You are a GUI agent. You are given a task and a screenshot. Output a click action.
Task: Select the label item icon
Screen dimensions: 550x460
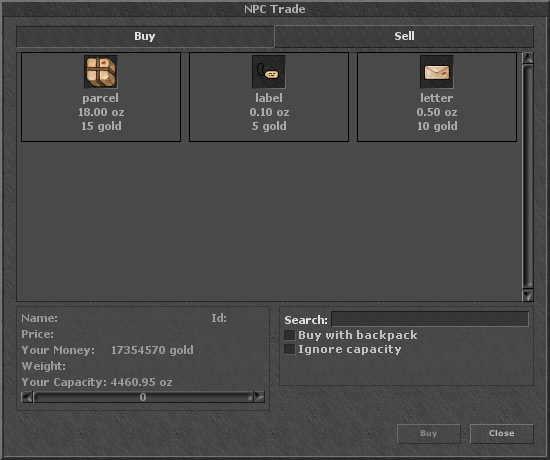(269, 72)
